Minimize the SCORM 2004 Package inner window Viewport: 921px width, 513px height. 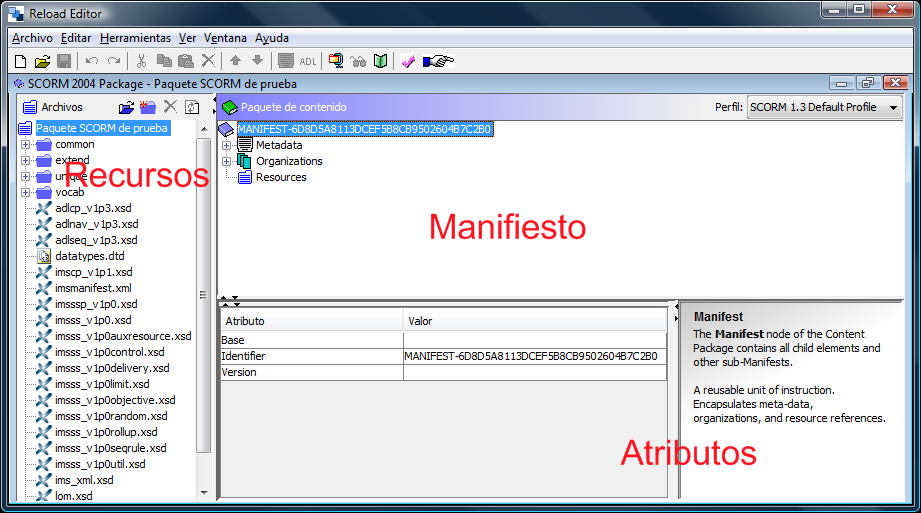click(x=841, y=83)
